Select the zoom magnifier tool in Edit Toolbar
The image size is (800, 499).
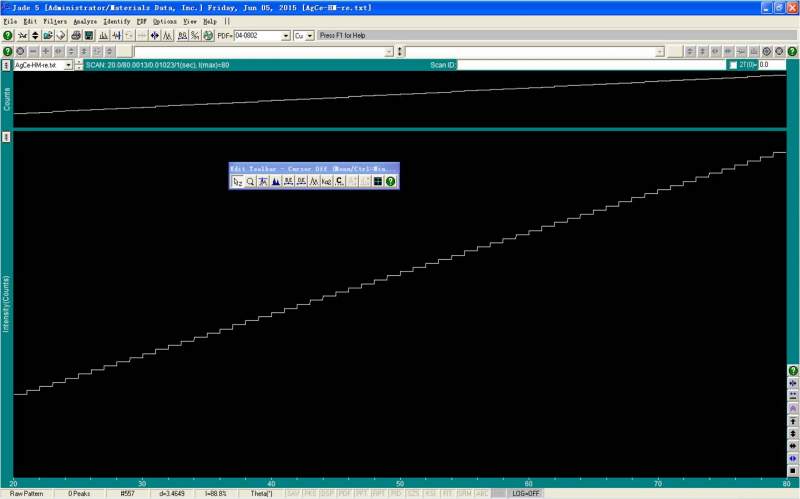click(x=250, y=181)
